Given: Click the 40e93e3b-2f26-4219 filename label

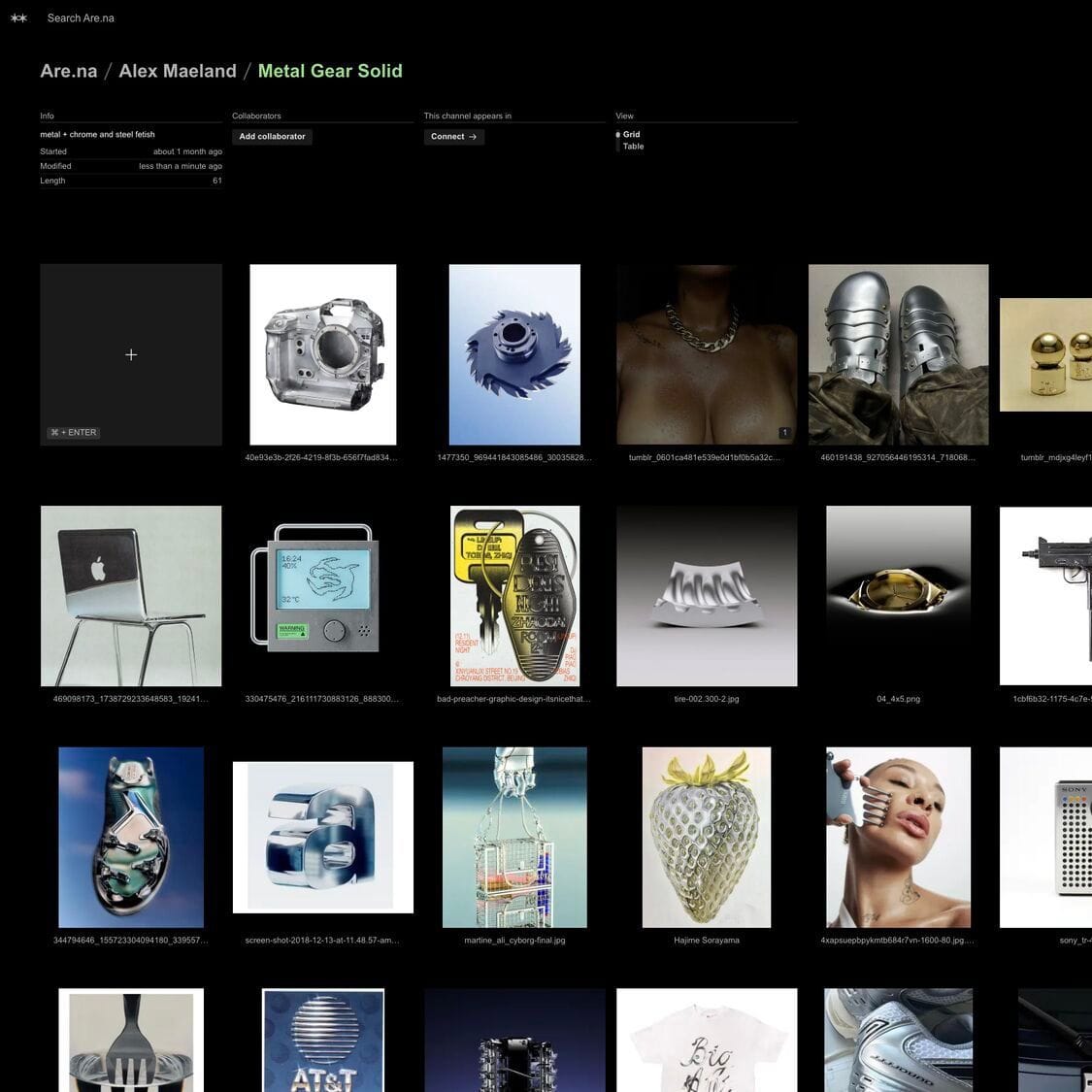Looking at the screenshot, I should [x=321, y=457].
